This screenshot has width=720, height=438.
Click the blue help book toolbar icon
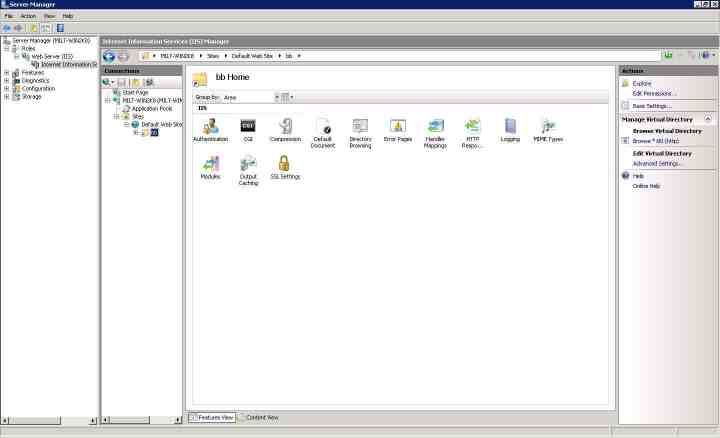[x=60, y=28]
